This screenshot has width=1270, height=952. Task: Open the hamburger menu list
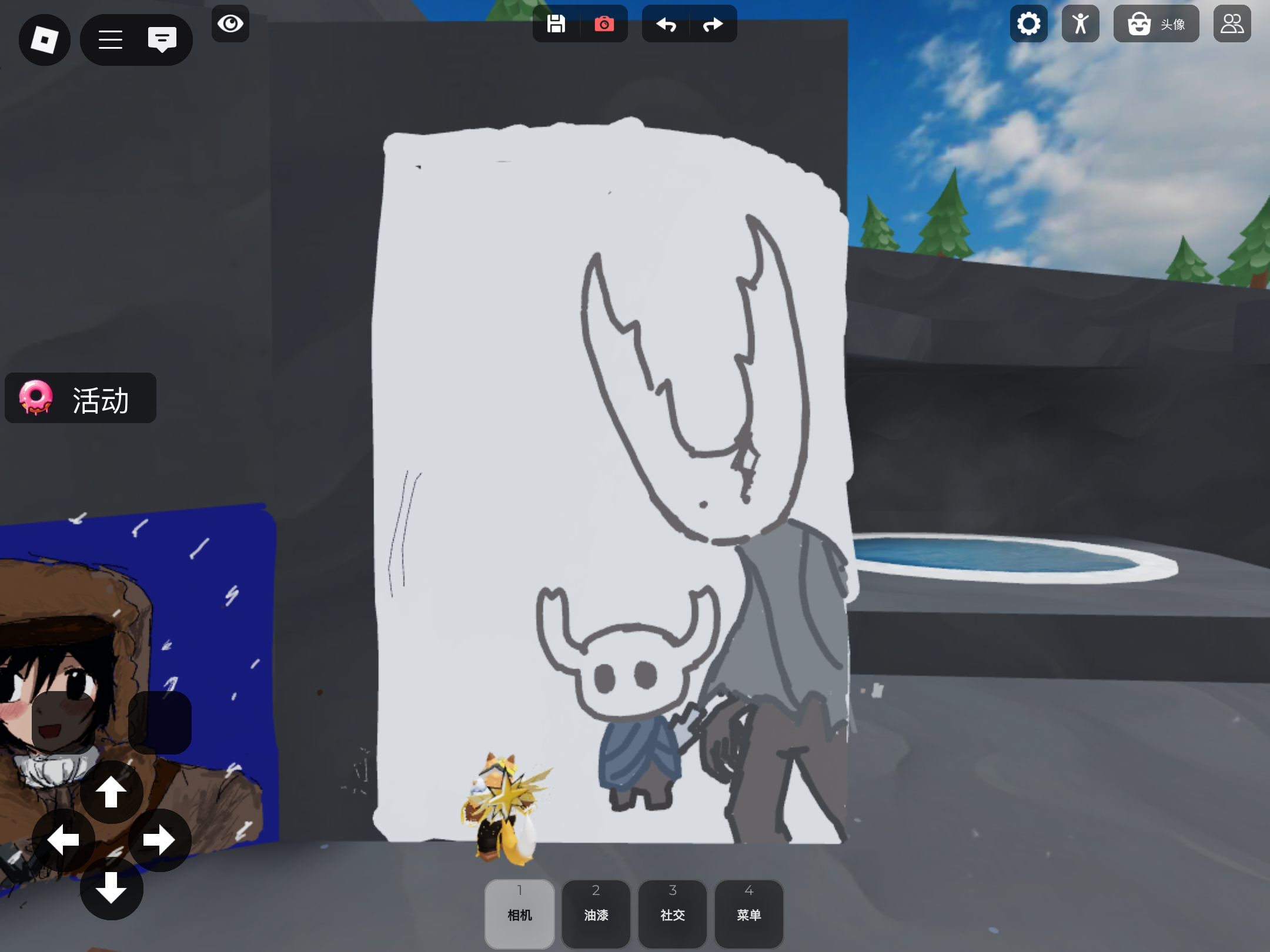(x=111, y=40)
